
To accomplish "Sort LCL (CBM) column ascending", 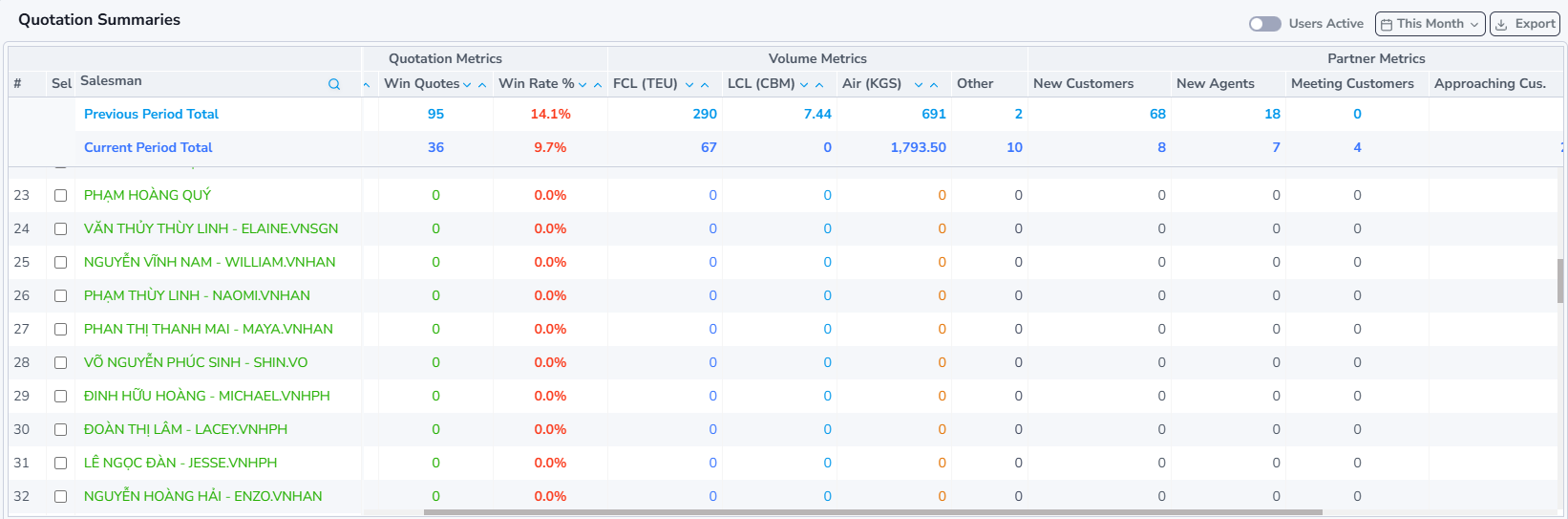I will tap(819, 85).
